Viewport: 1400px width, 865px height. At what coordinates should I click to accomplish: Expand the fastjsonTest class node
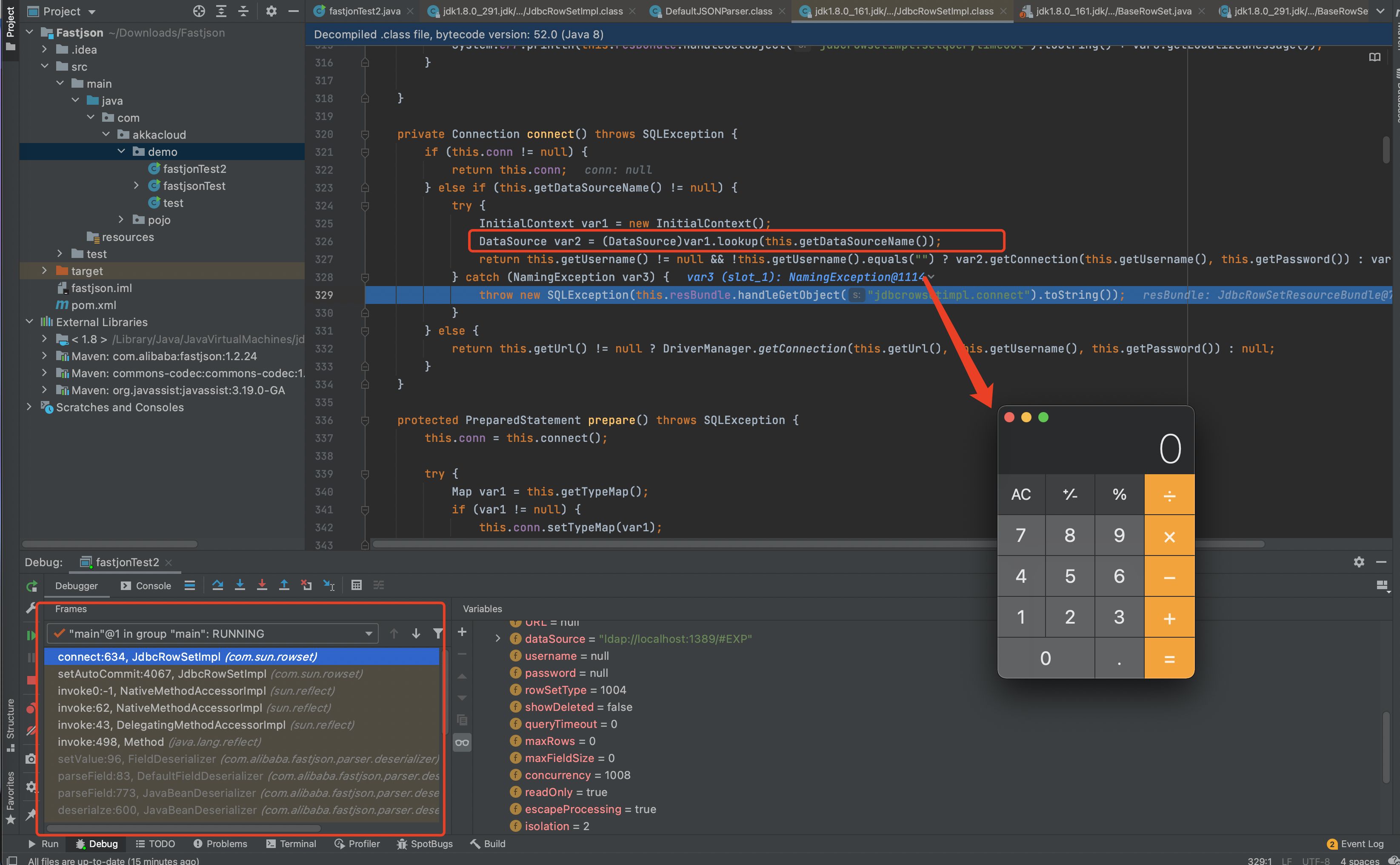click(136, 185)
